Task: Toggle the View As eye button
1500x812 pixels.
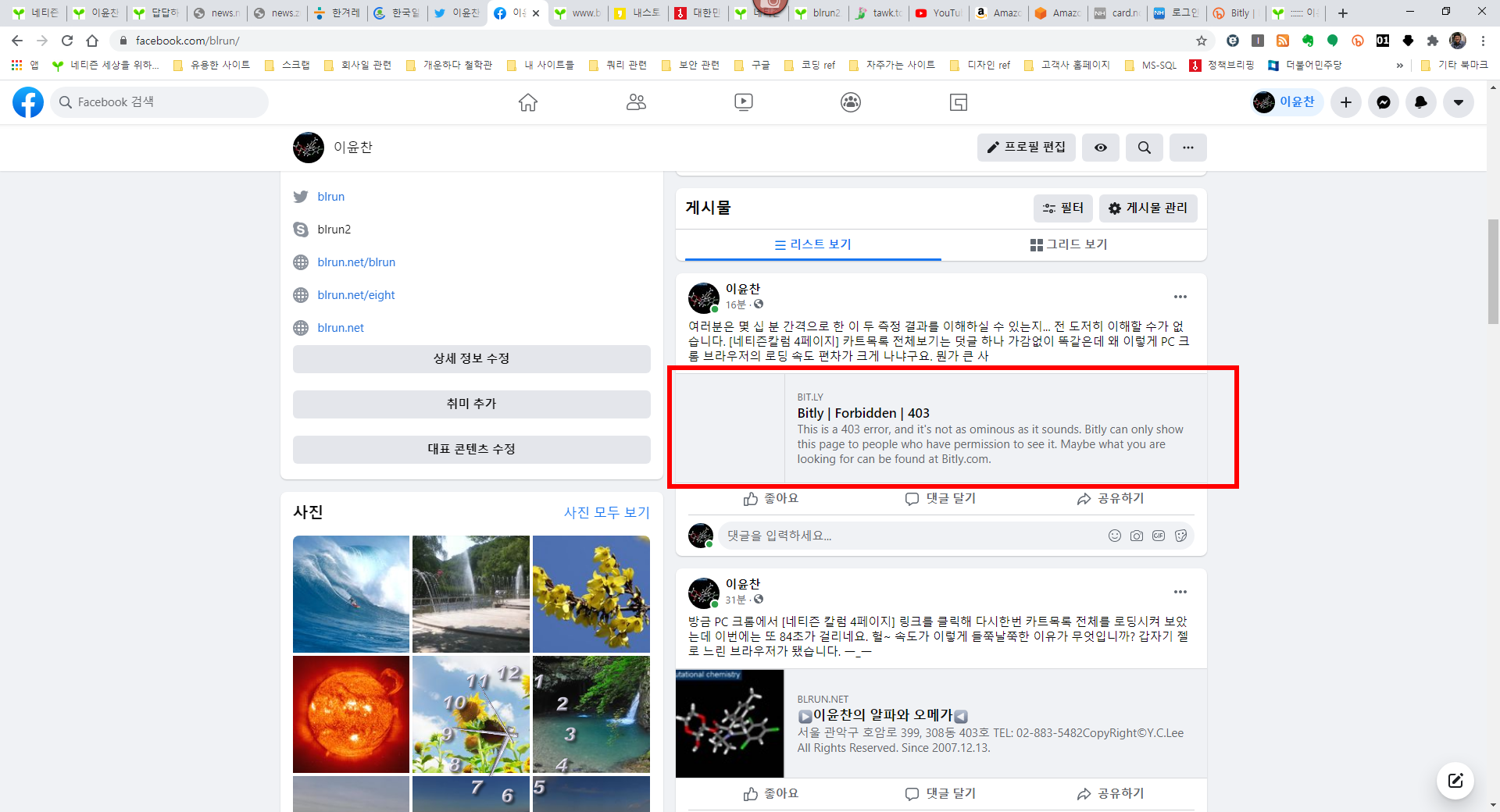Action: 1101,148
